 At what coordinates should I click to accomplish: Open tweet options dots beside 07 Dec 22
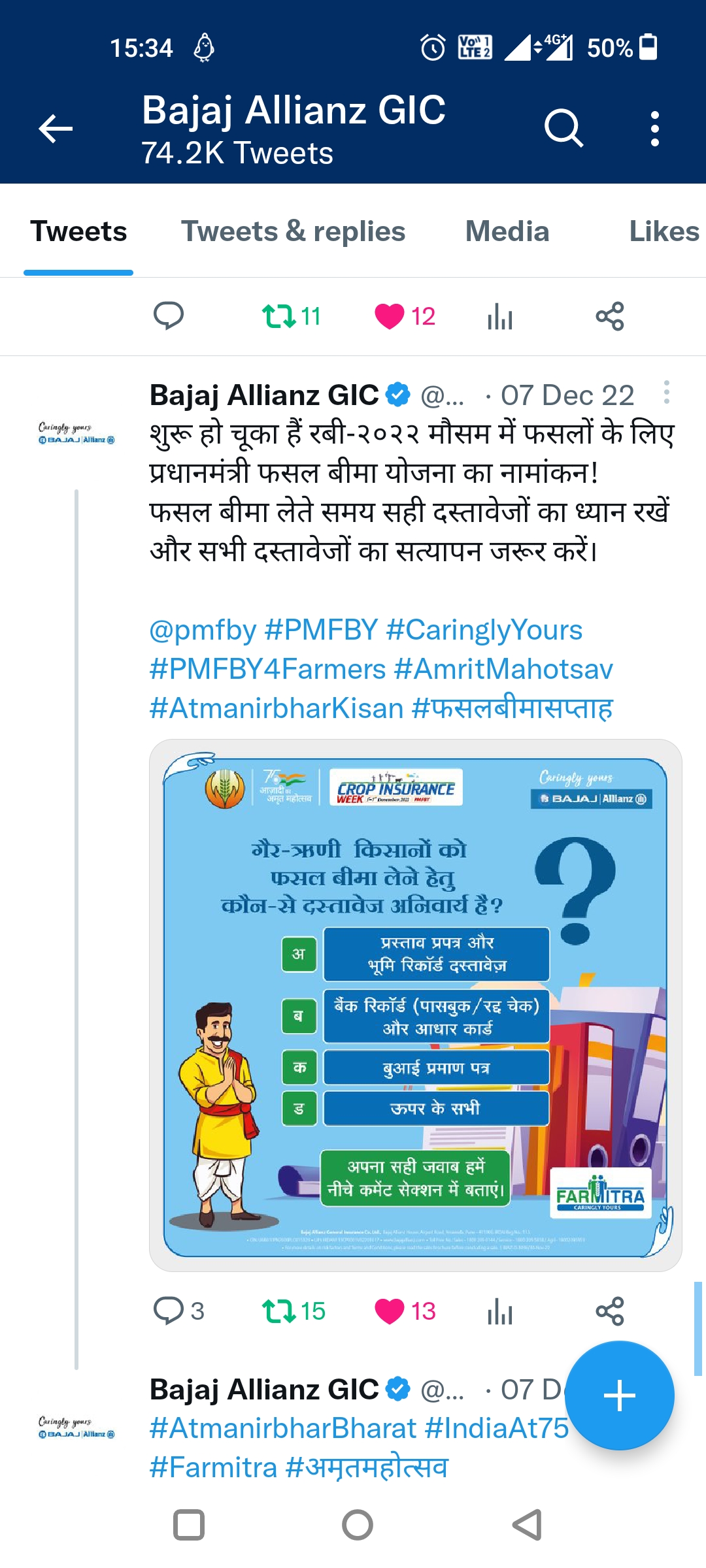[x=666, y=392]
